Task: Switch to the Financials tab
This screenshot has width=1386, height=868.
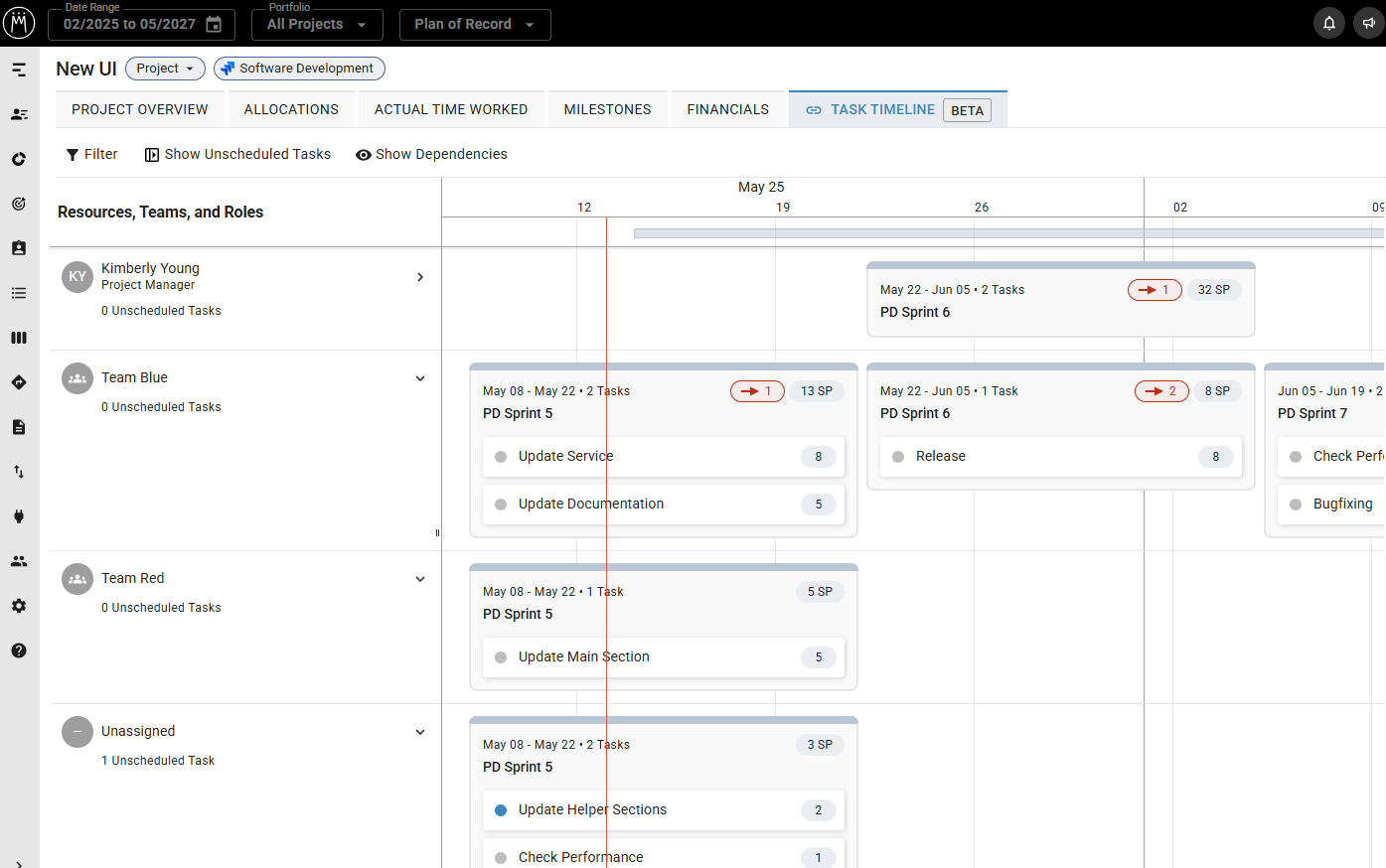Action: point(728,109)
